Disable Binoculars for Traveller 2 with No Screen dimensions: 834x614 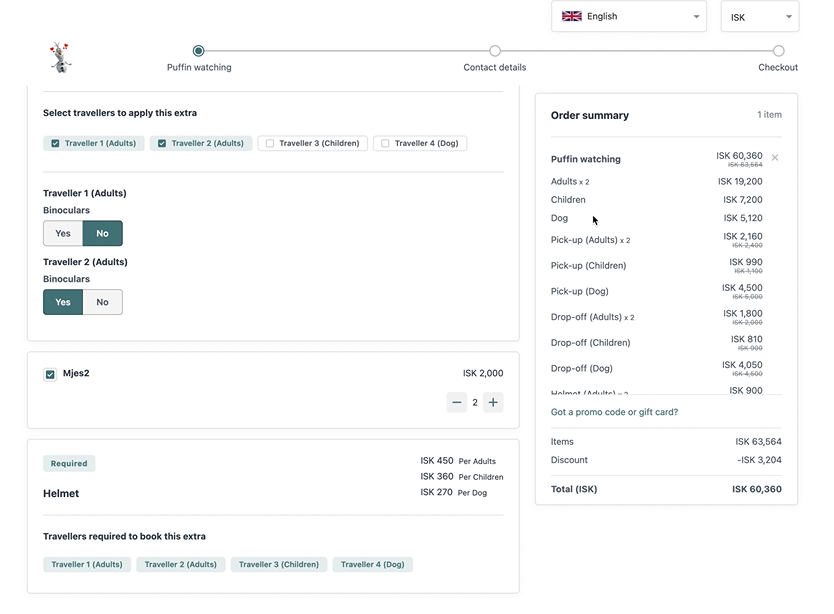click(x=101, y=300)
